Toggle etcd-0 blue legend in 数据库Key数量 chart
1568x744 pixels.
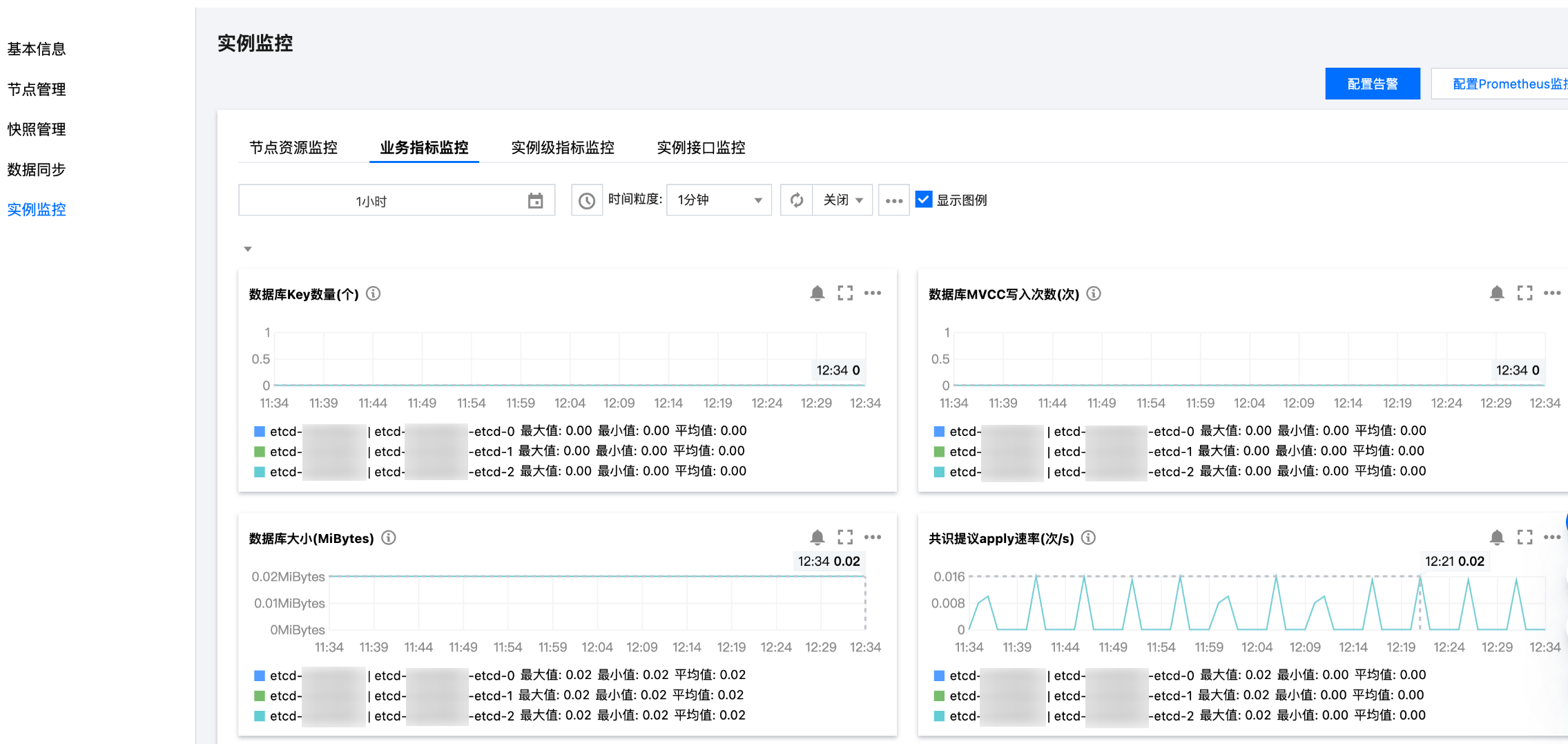(260, 432)
